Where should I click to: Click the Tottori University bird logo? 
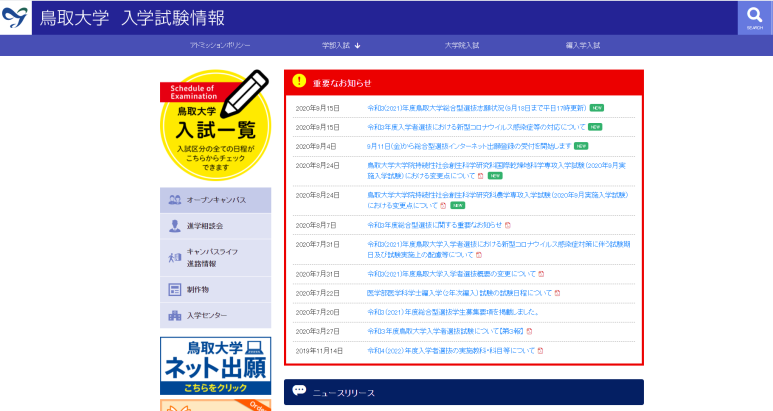click(x=15, y=17)
